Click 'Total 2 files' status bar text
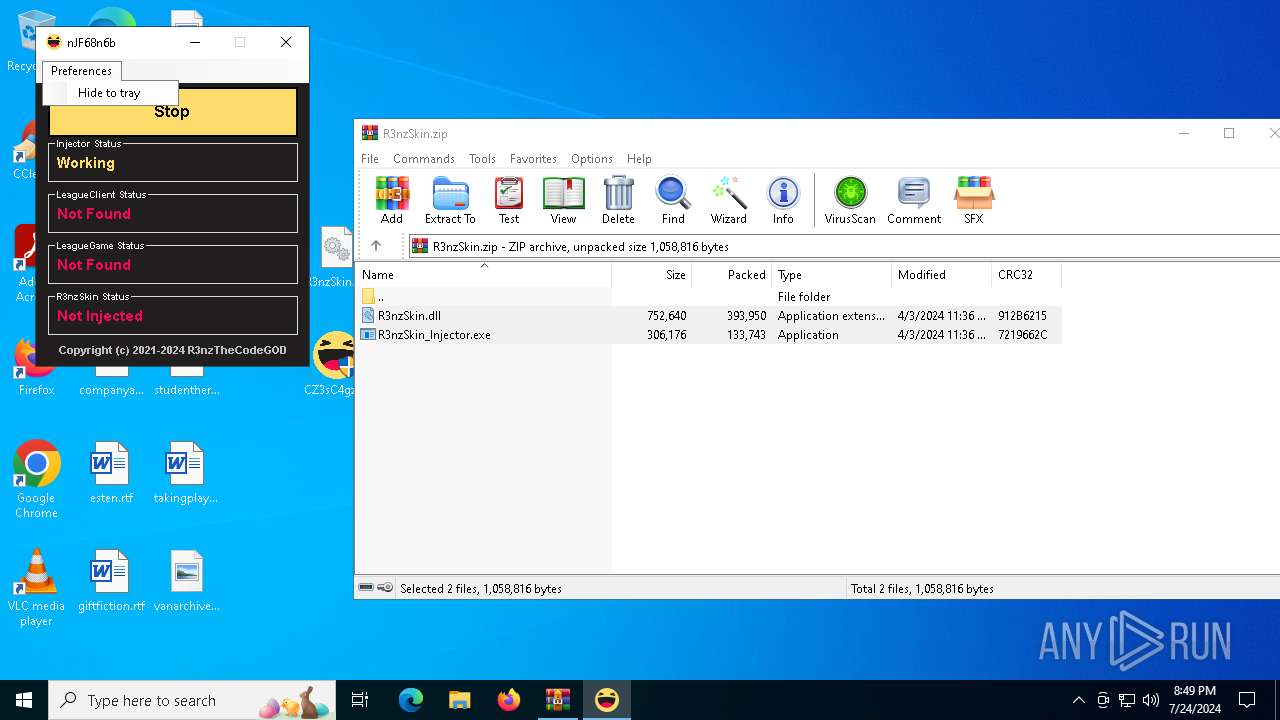This screenshot has width=1280, height=720. tap(922, 589)
